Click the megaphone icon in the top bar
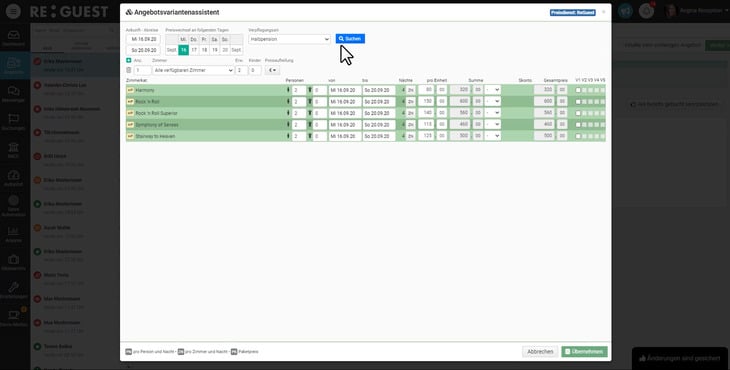The height and width of the screenshot is (370, 730). [x=625, y=11]
